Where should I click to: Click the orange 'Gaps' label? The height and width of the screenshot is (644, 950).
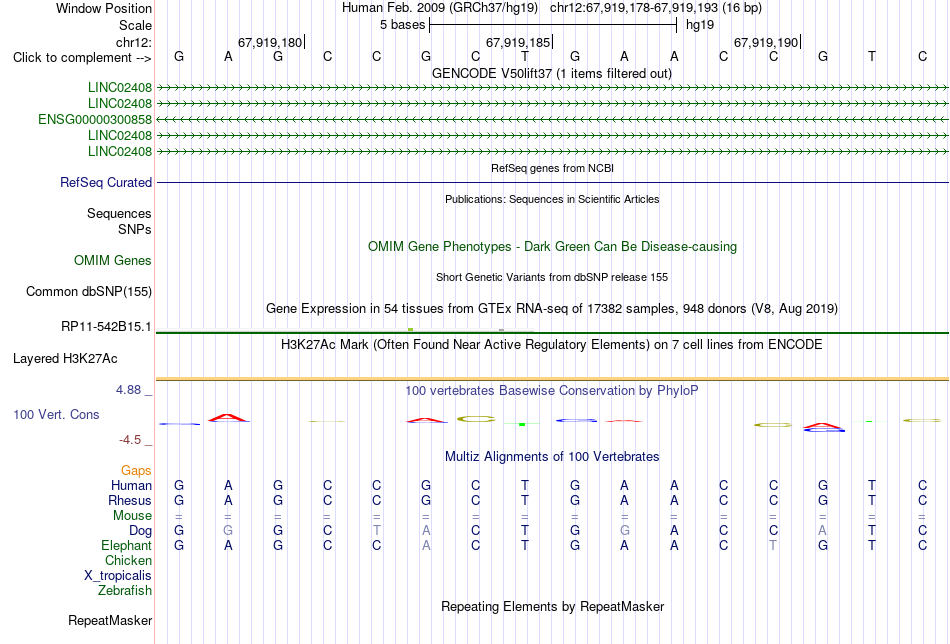(x=136, y=471)
